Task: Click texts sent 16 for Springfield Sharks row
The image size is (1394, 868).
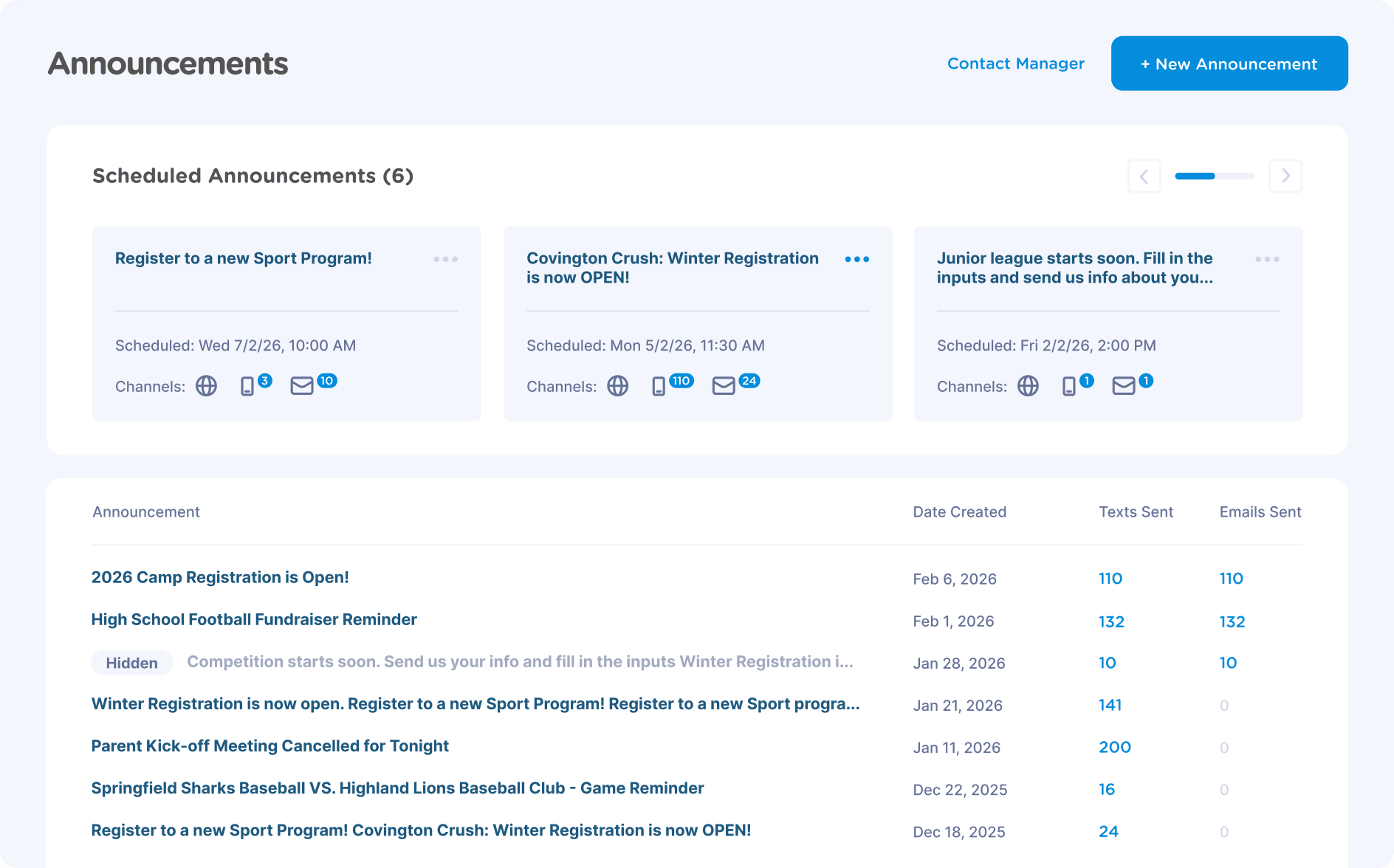Action: (1107, 789)
